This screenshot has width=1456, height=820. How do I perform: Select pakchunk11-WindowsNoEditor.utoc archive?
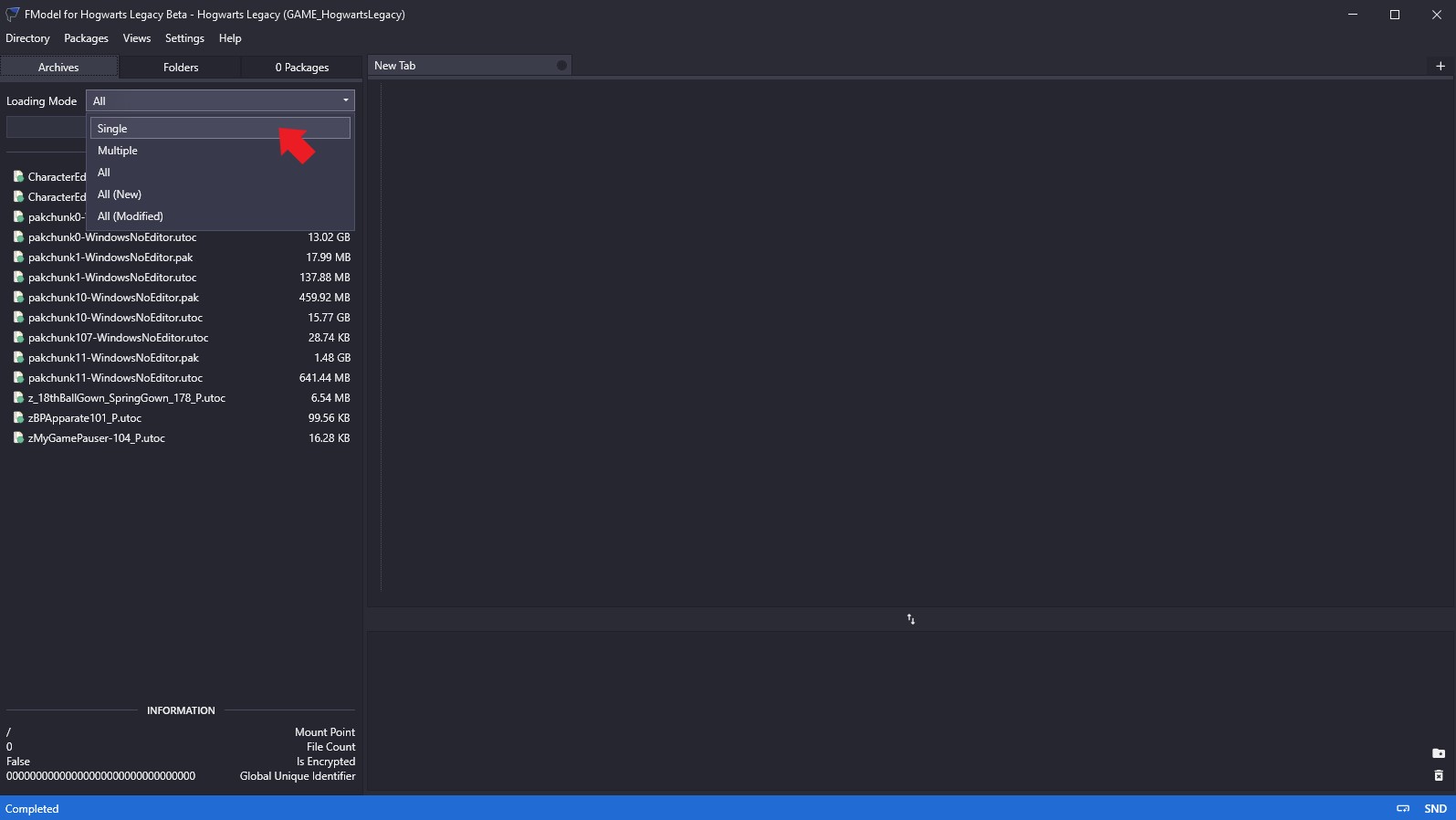[x=181, y=378]
